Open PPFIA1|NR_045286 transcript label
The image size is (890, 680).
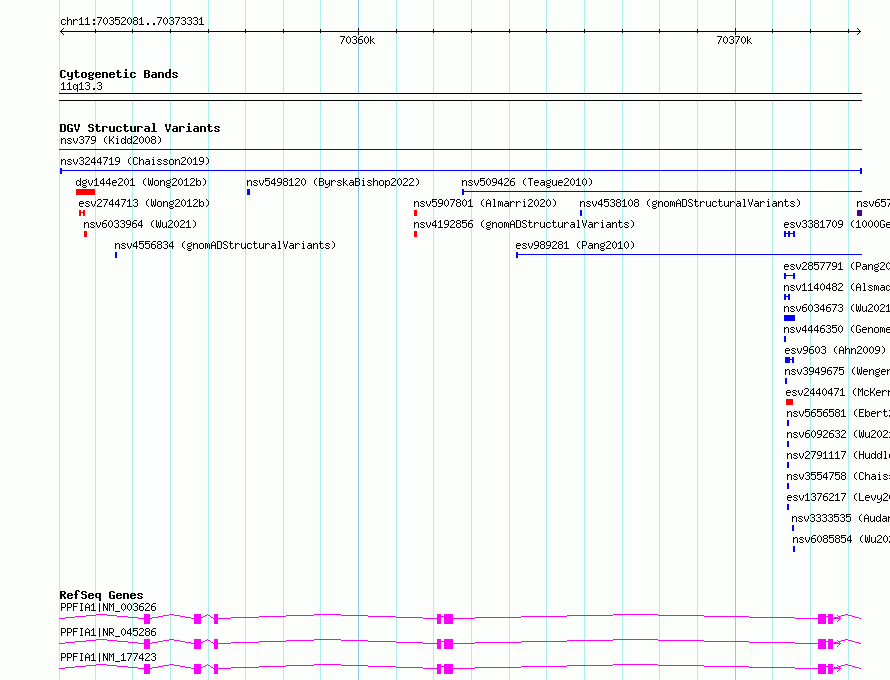click(108, 632)
